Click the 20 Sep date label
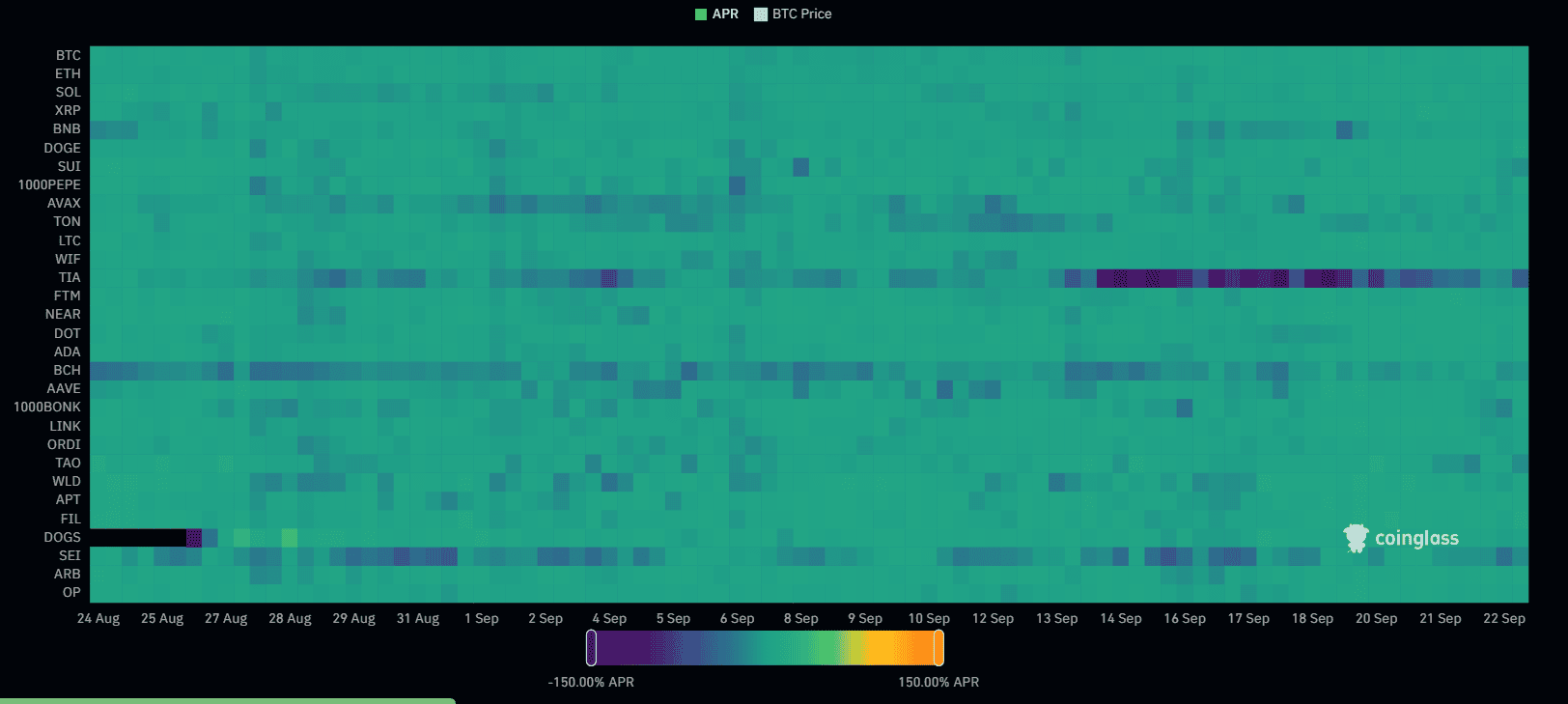 click(1377, 618)
